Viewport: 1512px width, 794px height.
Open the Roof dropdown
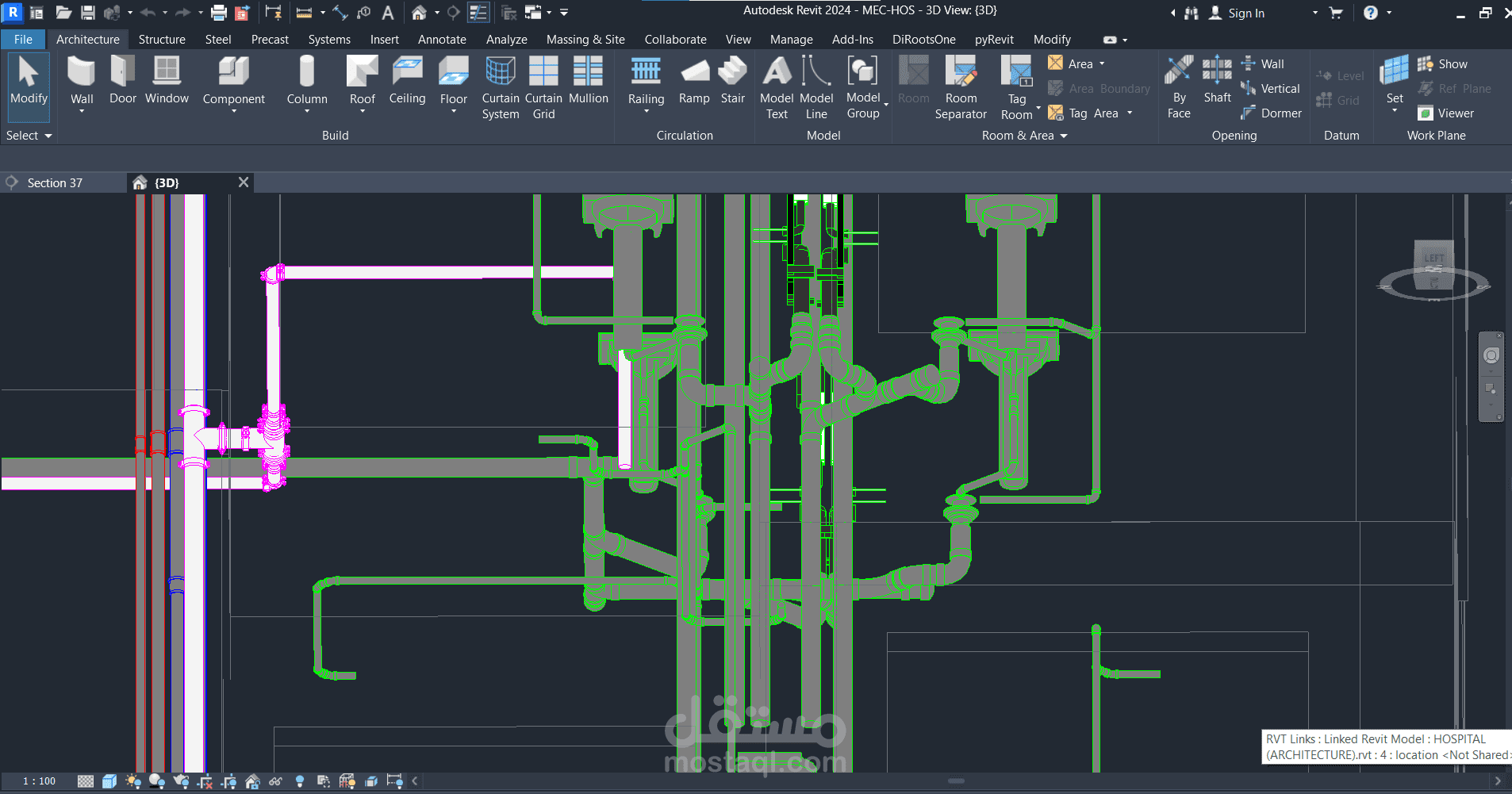[x=363, y=111]
